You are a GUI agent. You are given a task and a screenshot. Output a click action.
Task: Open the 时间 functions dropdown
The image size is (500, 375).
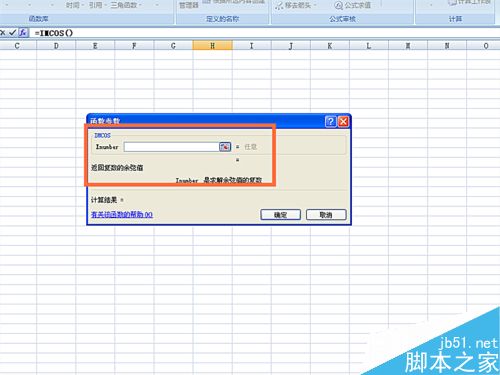(x=75, y=5)
